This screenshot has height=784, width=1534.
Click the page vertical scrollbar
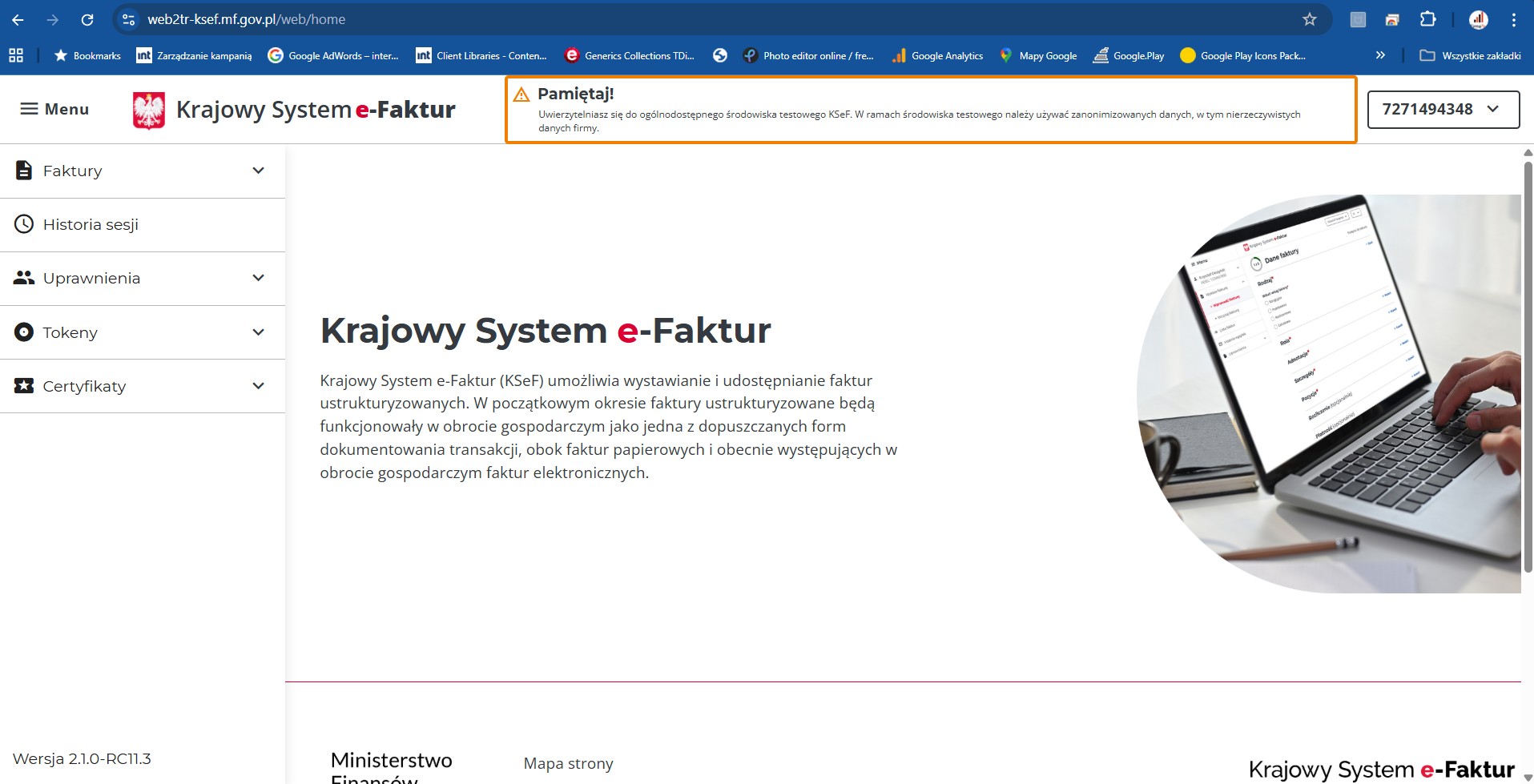click(1527, 360)
